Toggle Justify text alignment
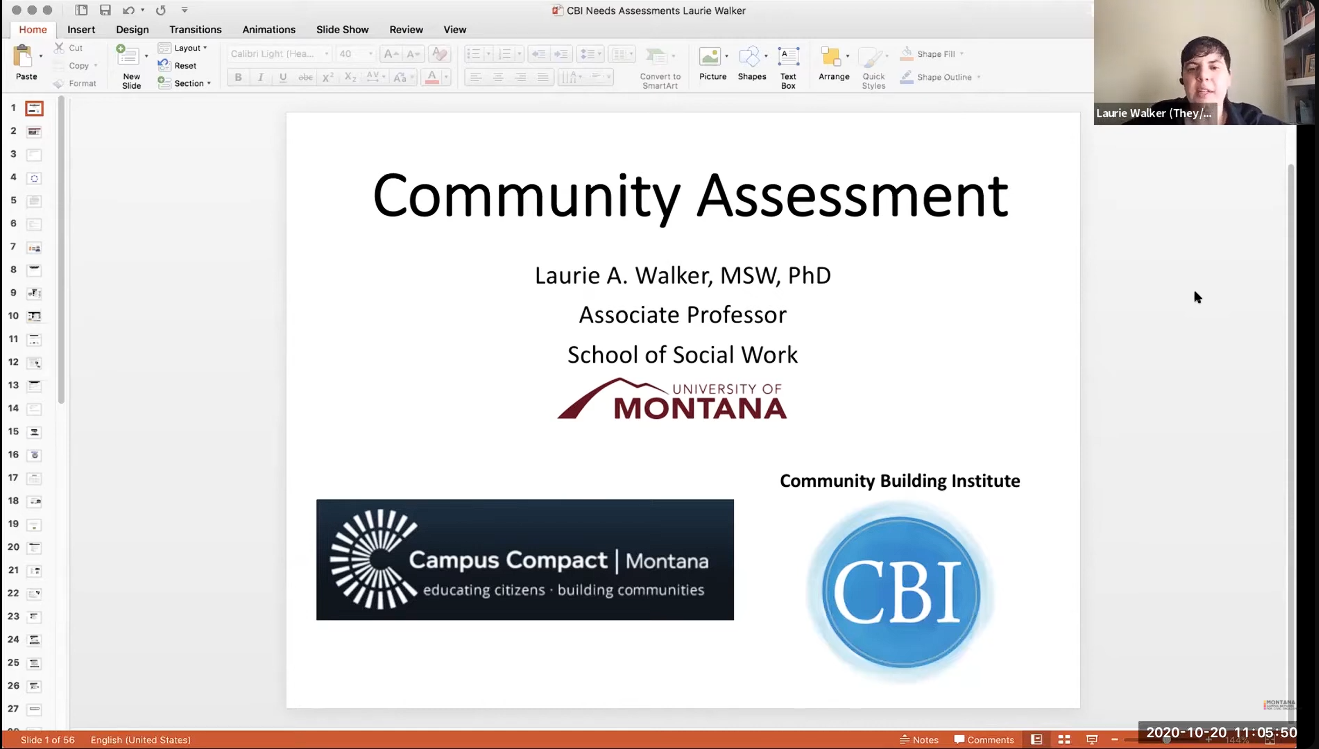 (543, 77)
